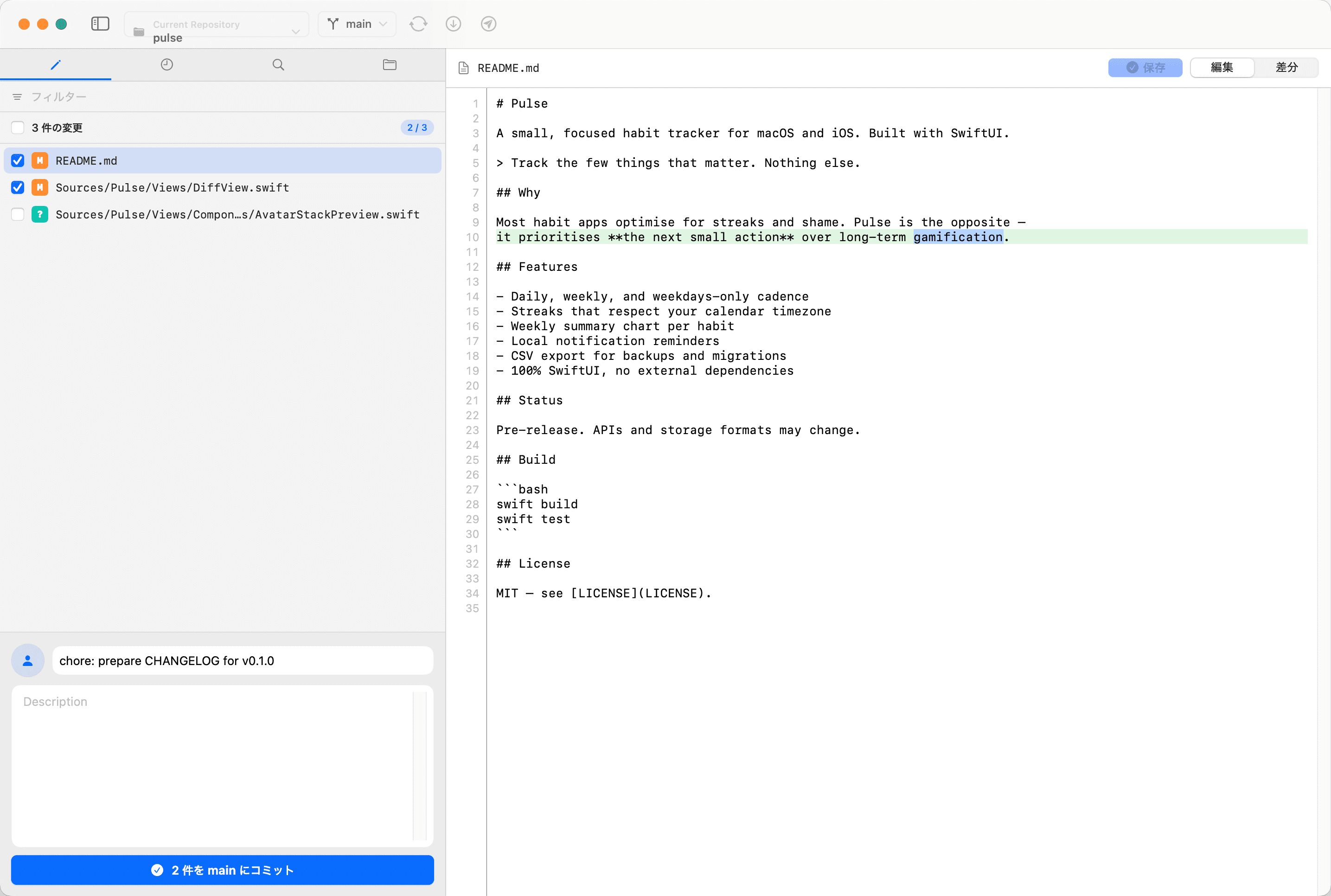This screenshot has height=896, width=1331.
Task: Switch to 差分 diff mode
Action: pyautogui.click(x=1286, y=67)
